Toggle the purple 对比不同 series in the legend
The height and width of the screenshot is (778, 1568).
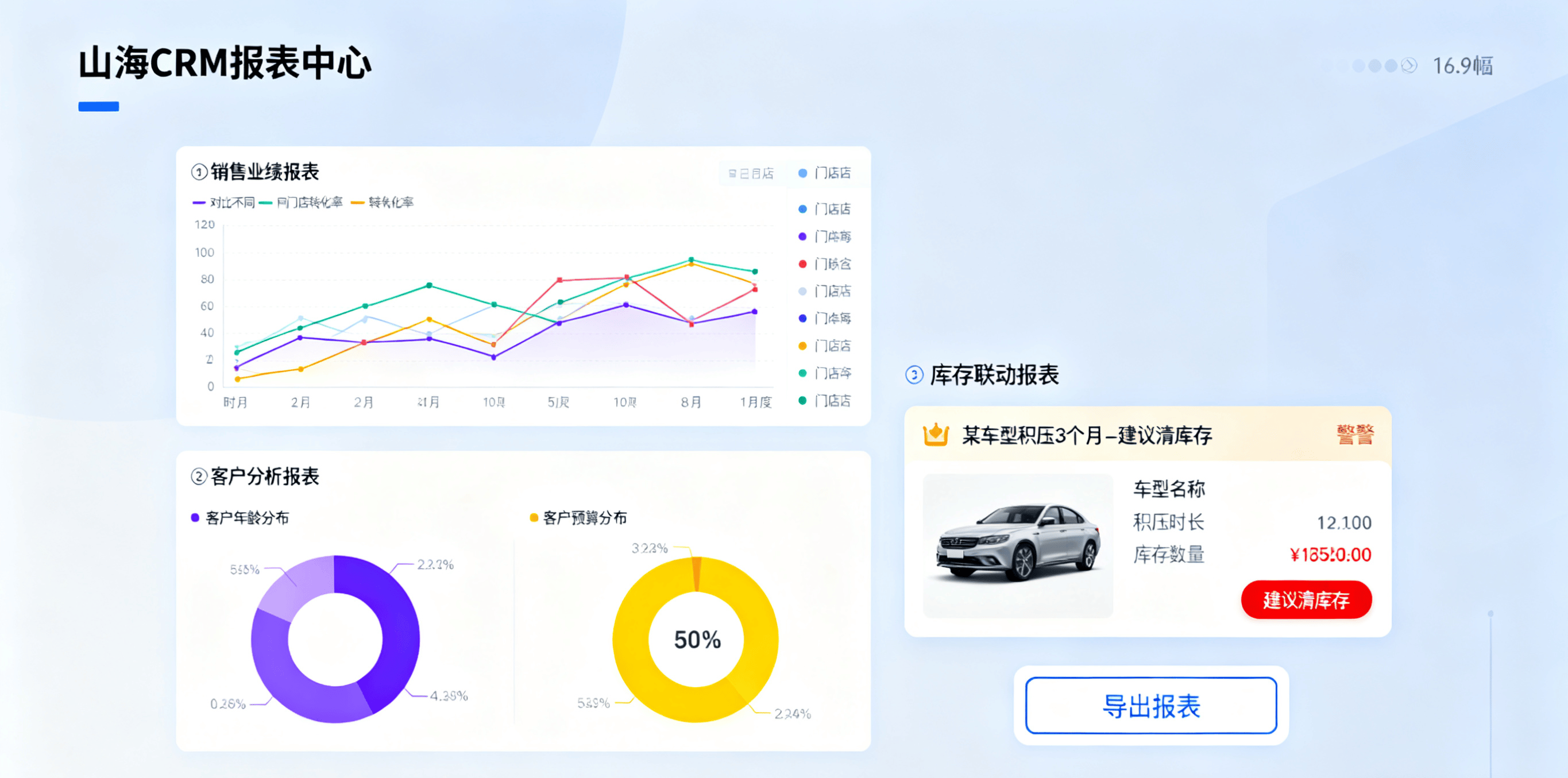[x=200, y=202]
